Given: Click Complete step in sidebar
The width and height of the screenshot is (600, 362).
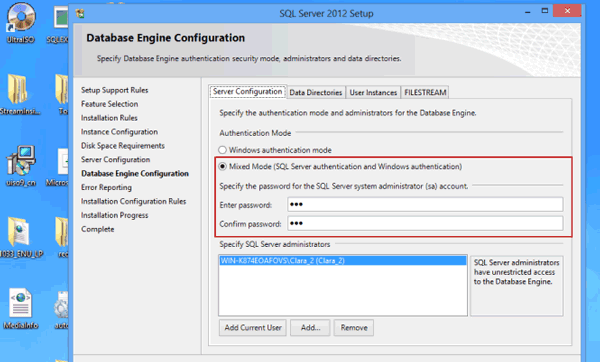Looking at the screenshot, I should 97,229.
